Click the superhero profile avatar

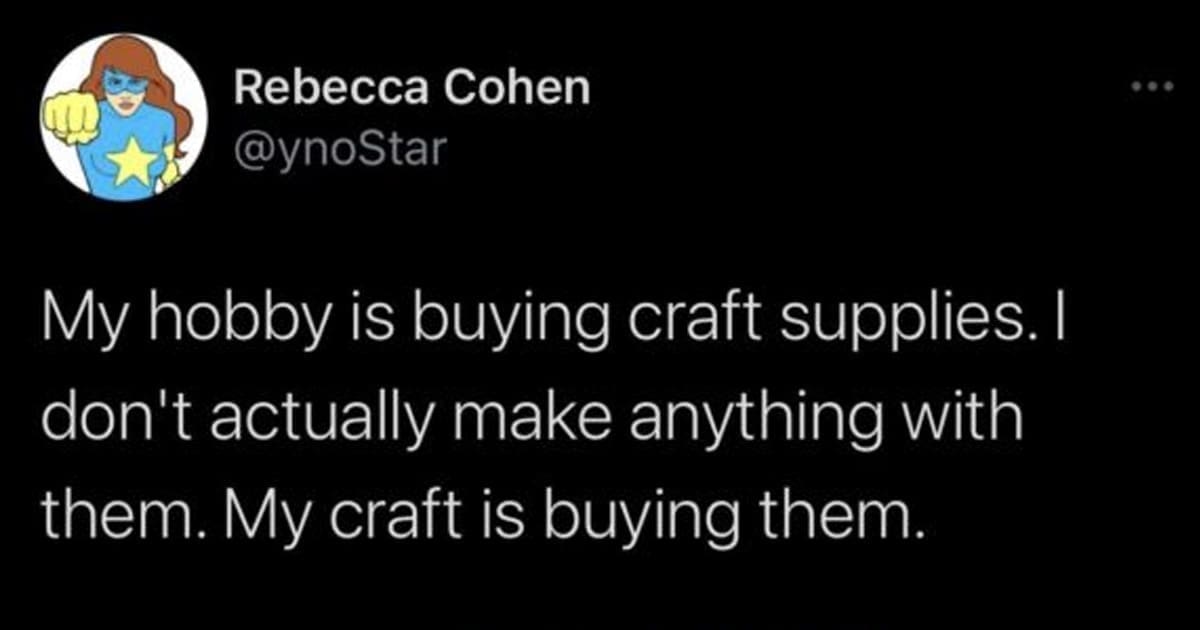click(124, 118)
